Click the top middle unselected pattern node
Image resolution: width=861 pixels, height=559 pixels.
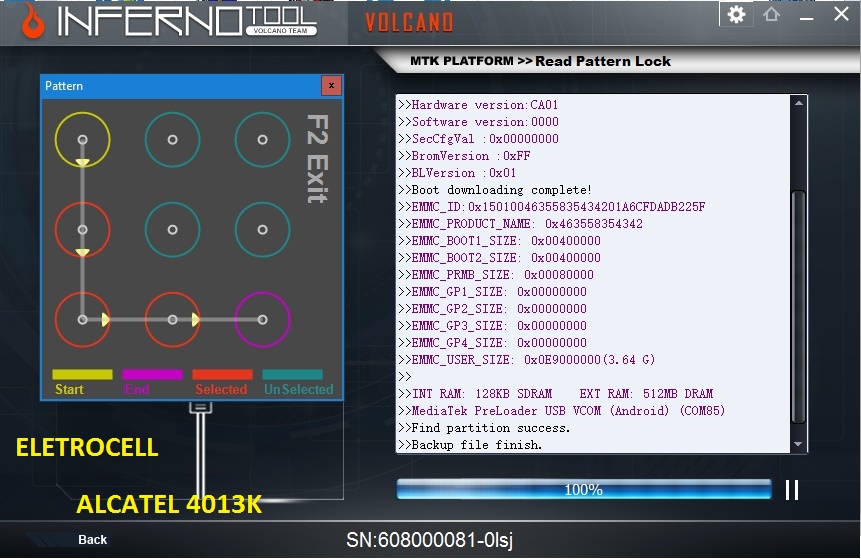click(172, 139)
